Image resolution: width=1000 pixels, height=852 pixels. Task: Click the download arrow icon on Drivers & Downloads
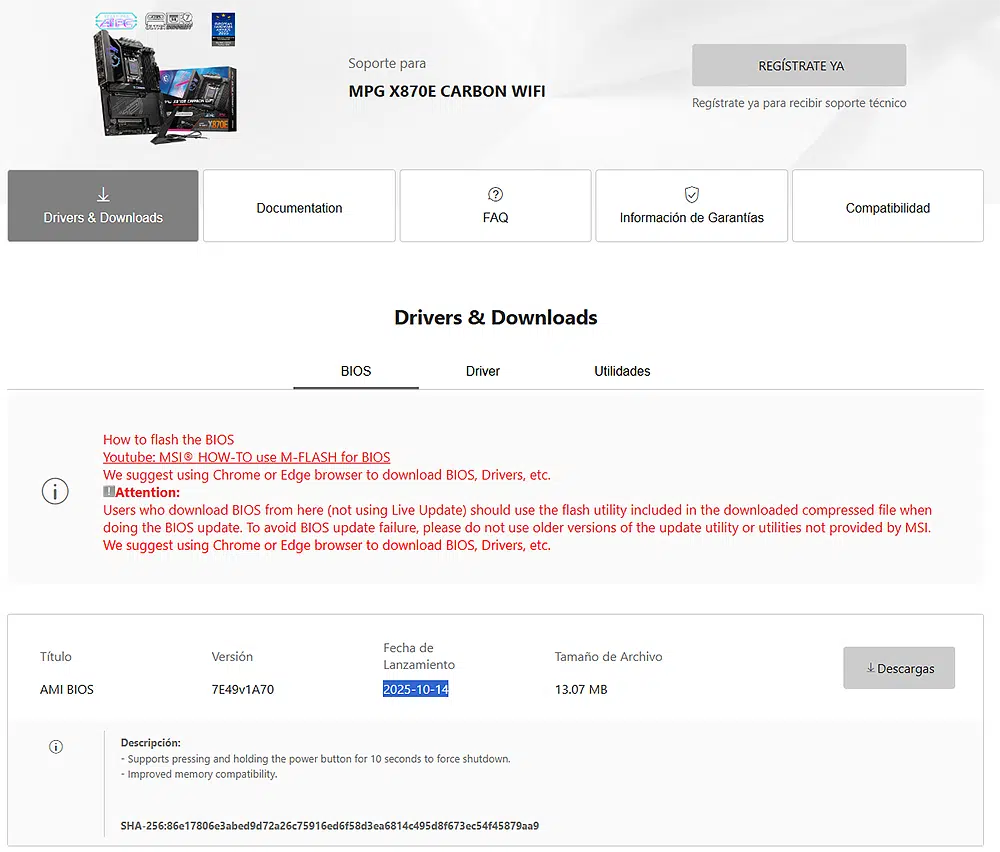point(103,195)
